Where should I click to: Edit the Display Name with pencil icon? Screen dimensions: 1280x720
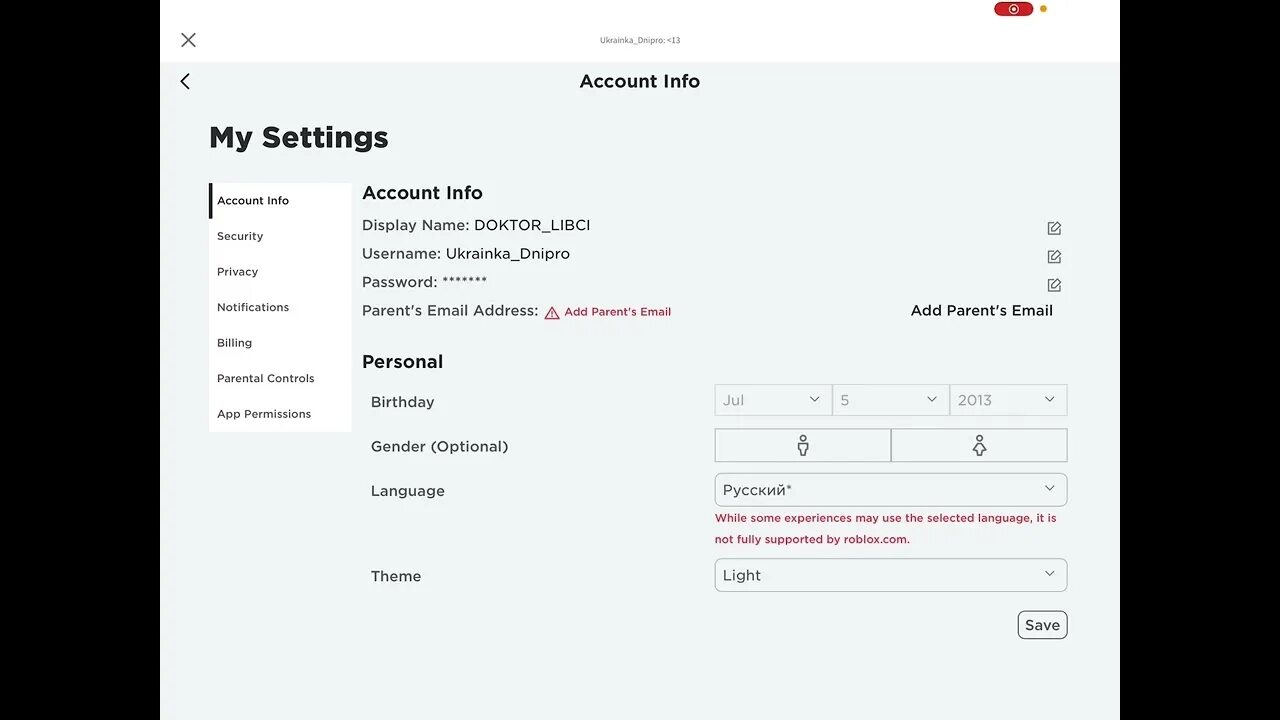[x=1054, y=228]
